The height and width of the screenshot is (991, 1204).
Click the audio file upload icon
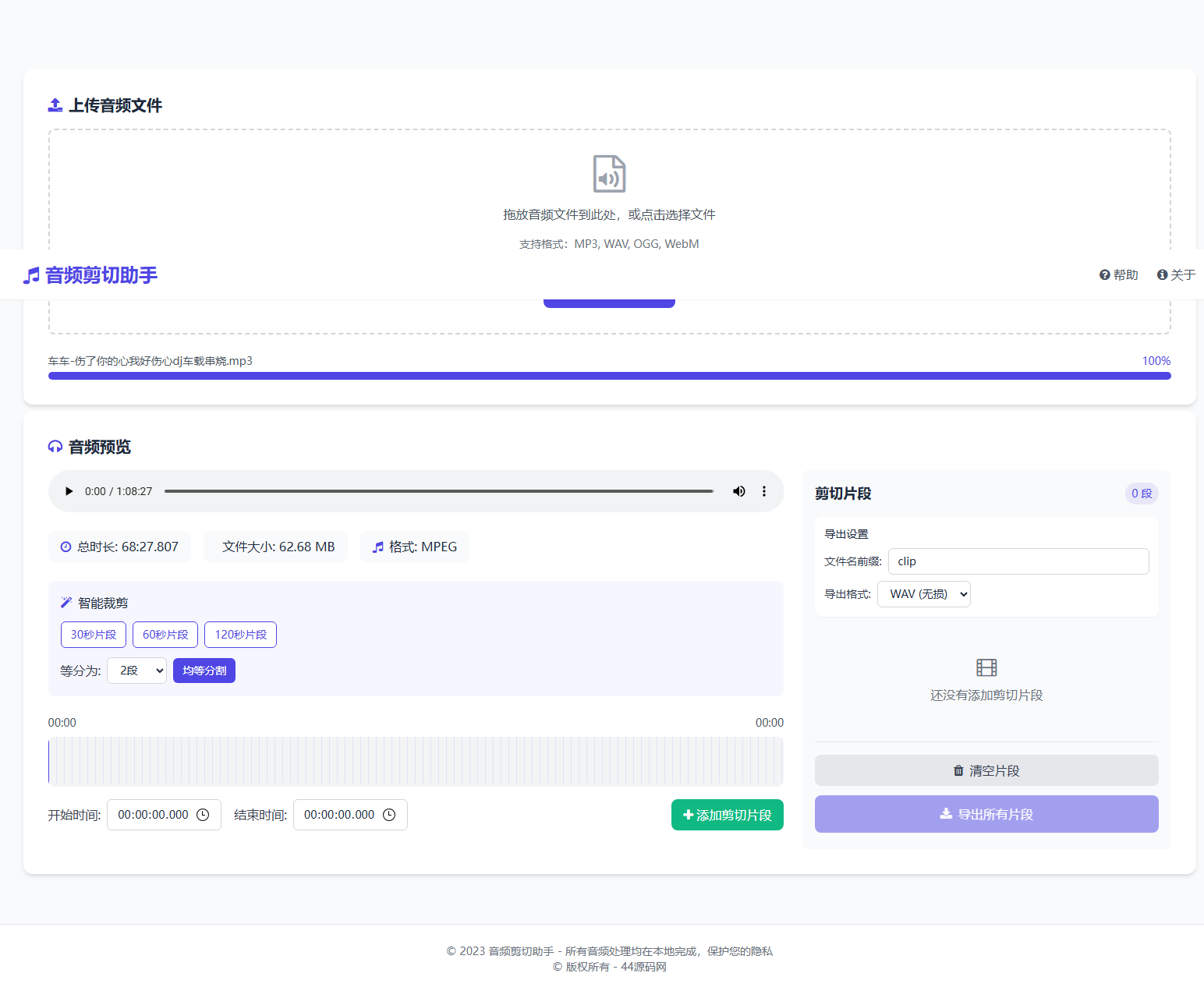tap(609, 174)
